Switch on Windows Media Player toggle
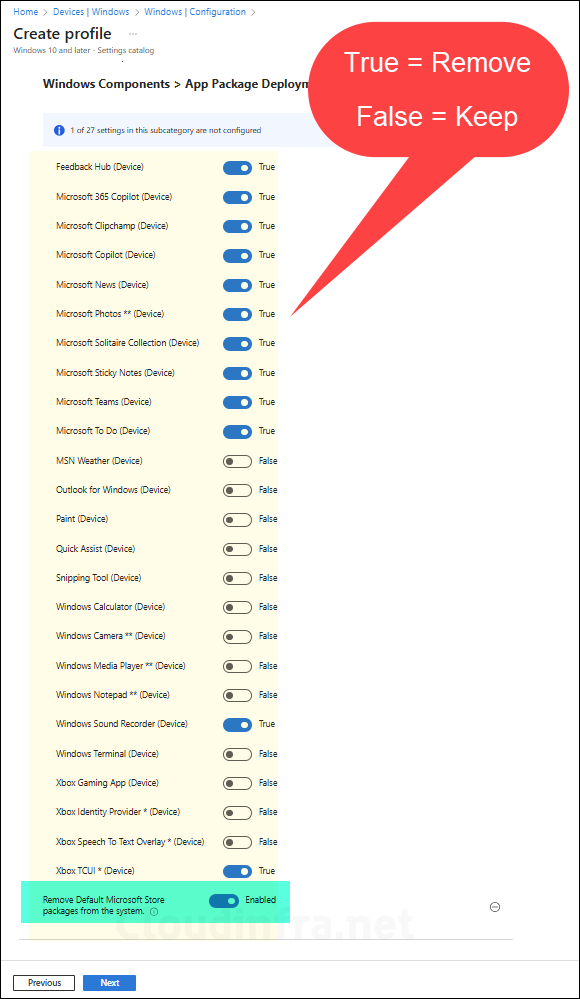580x999 pixels. [x=237, y=666]
